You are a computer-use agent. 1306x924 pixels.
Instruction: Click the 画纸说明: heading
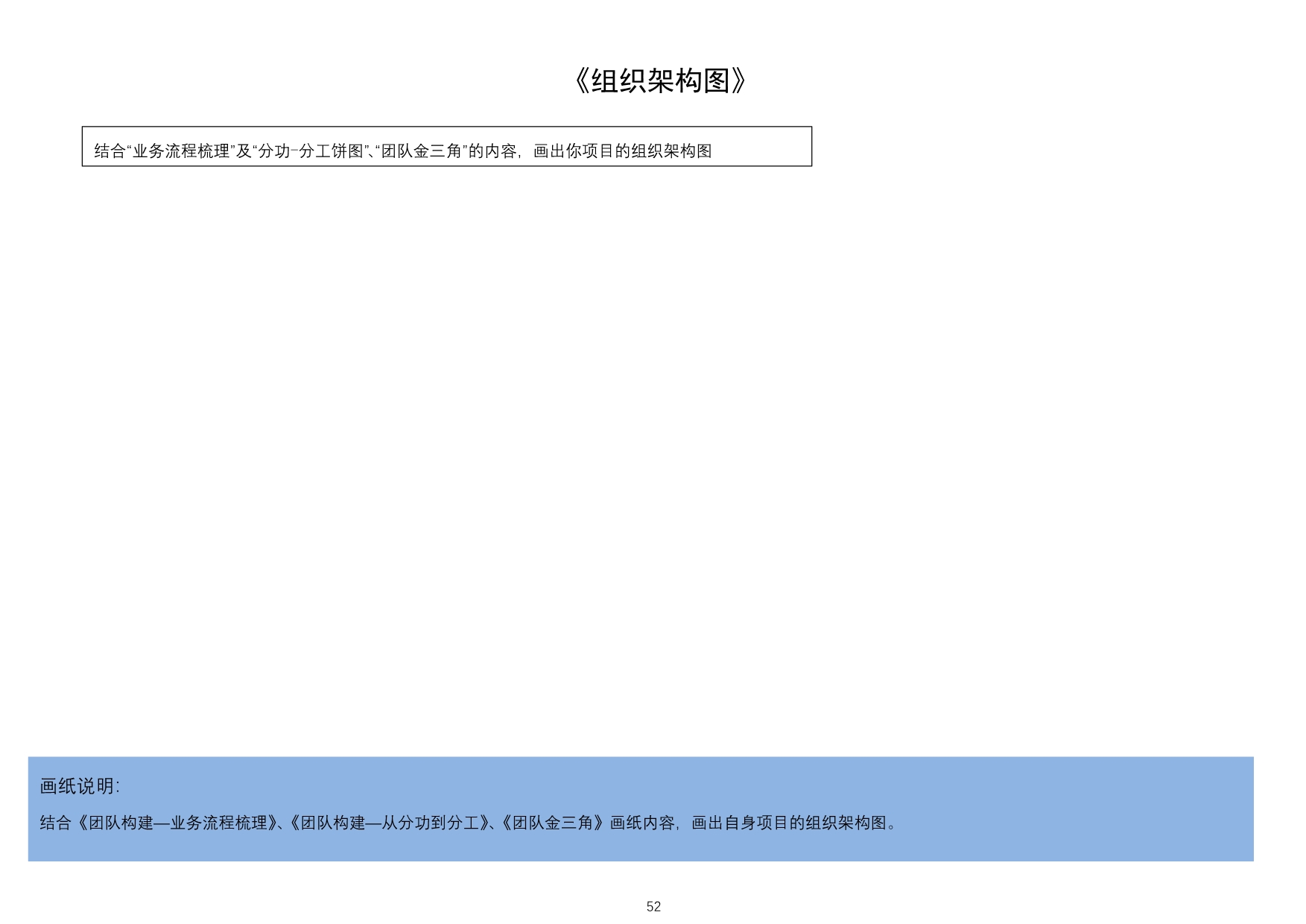80,786
